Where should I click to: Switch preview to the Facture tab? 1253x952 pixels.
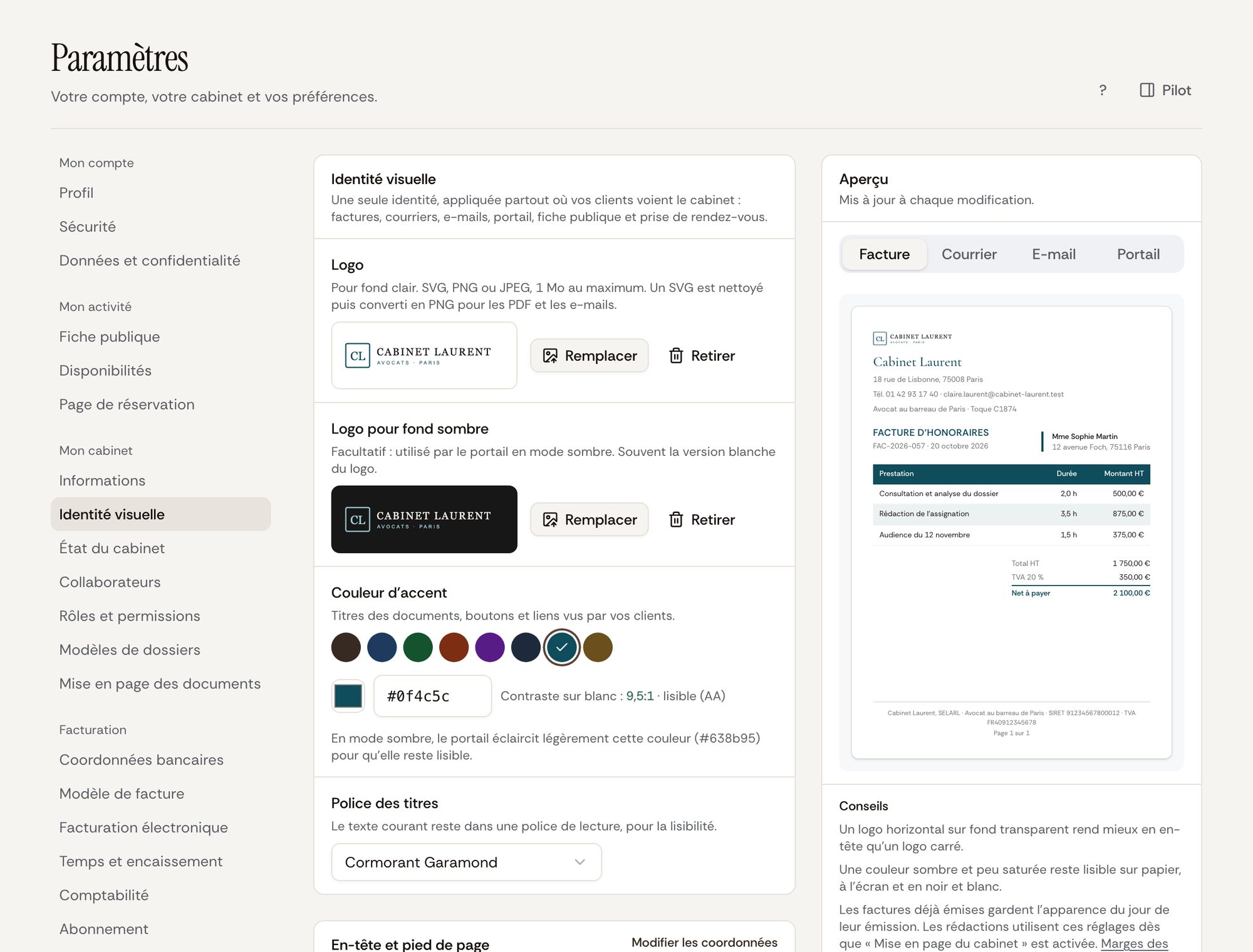point(884,254)
